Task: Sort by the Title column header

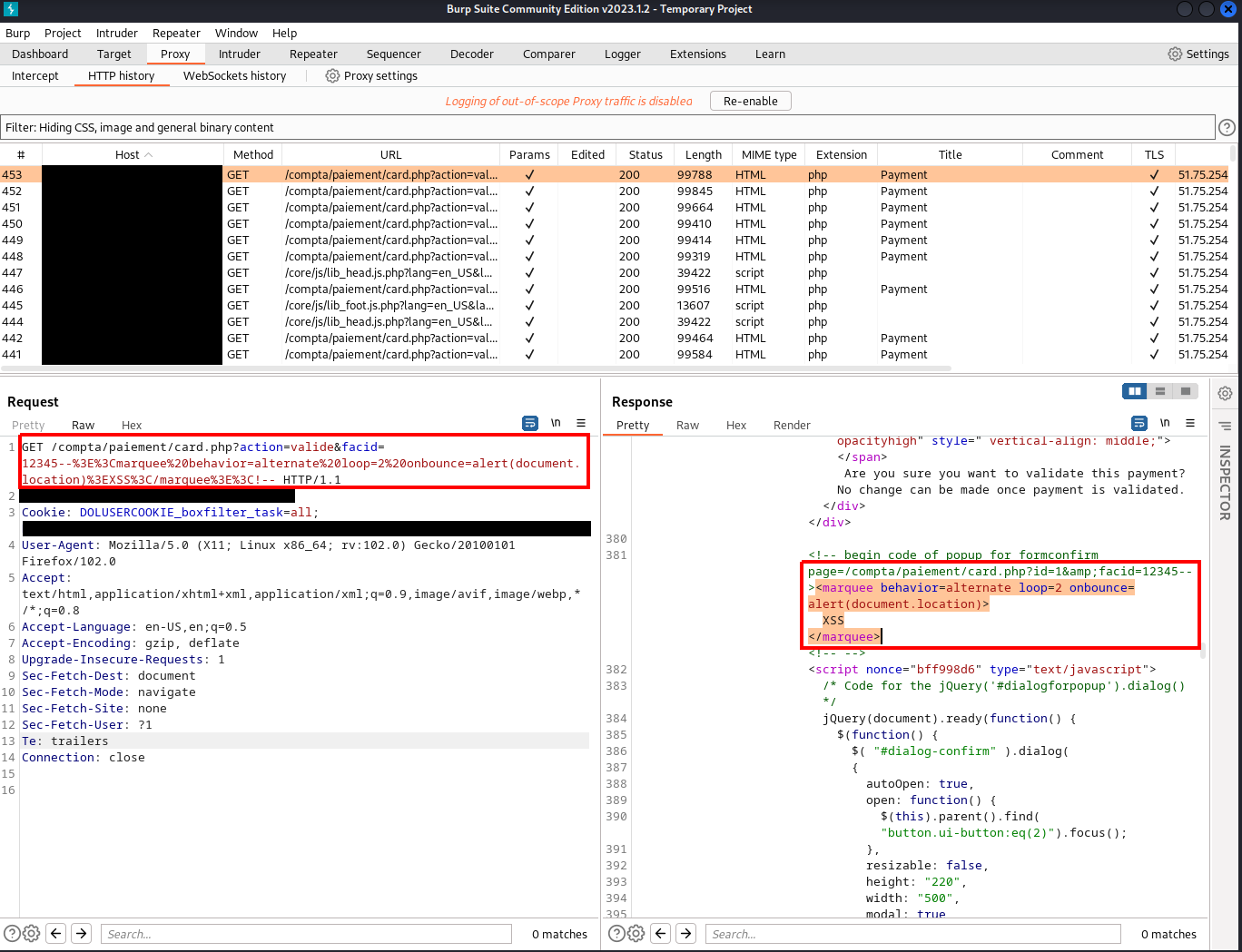Action: (x=951, y=154)
